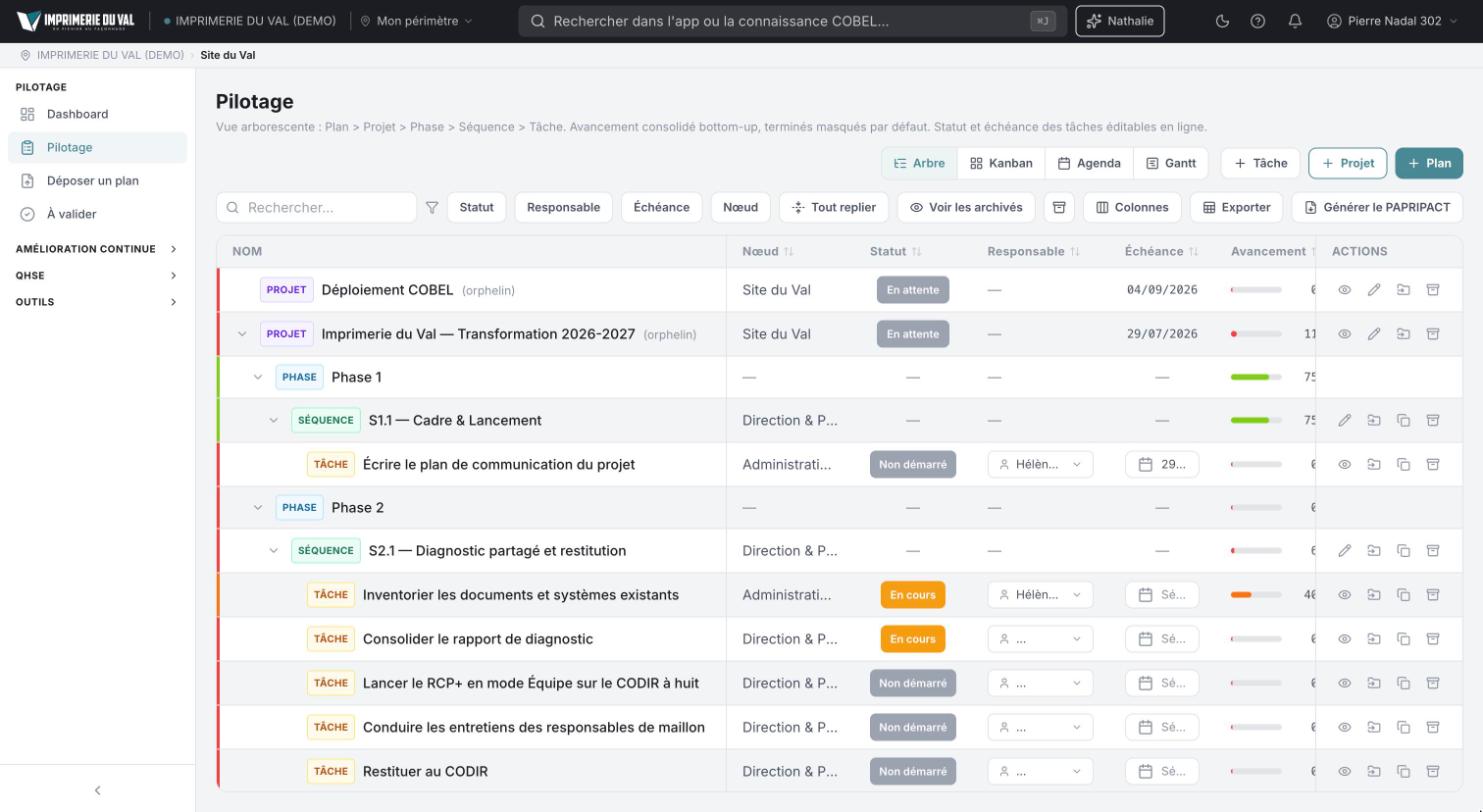
Task: View Imprimerie du Val Transformation eye icon
Action: 1345,334
